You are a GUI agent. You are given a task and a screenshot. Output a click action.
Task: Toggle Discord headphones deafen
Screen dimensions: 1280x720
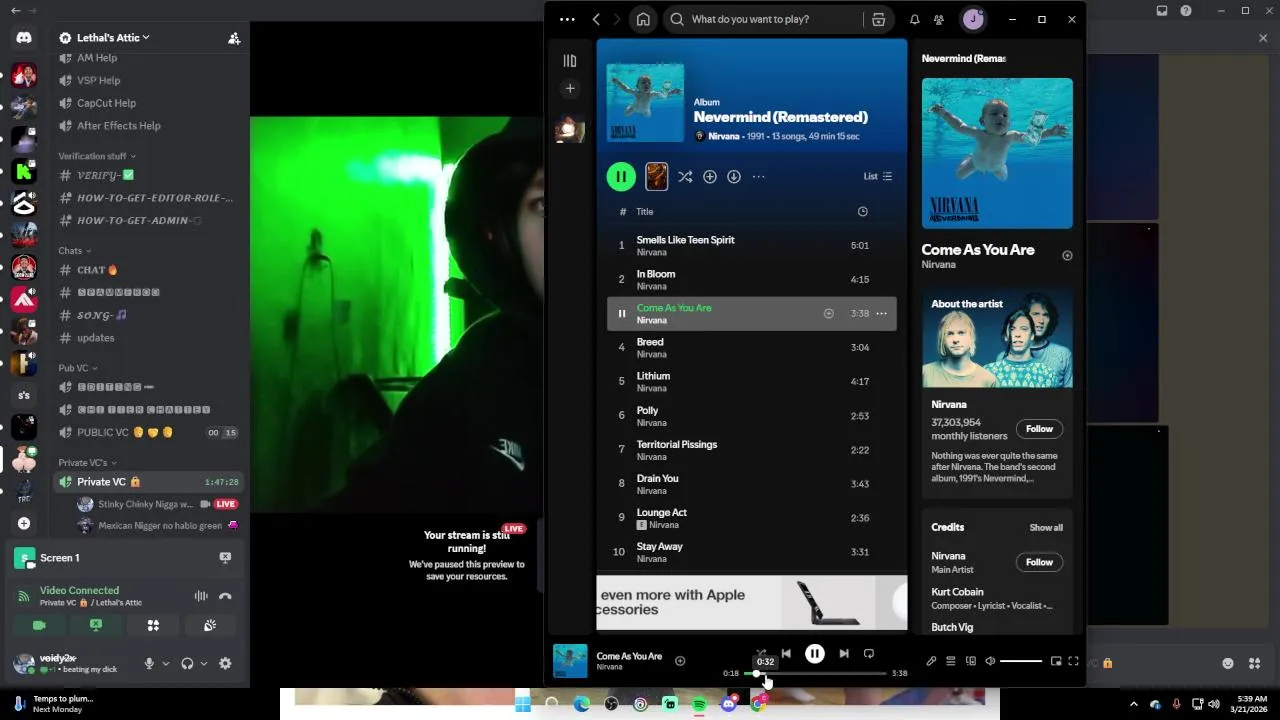point(187,663)
